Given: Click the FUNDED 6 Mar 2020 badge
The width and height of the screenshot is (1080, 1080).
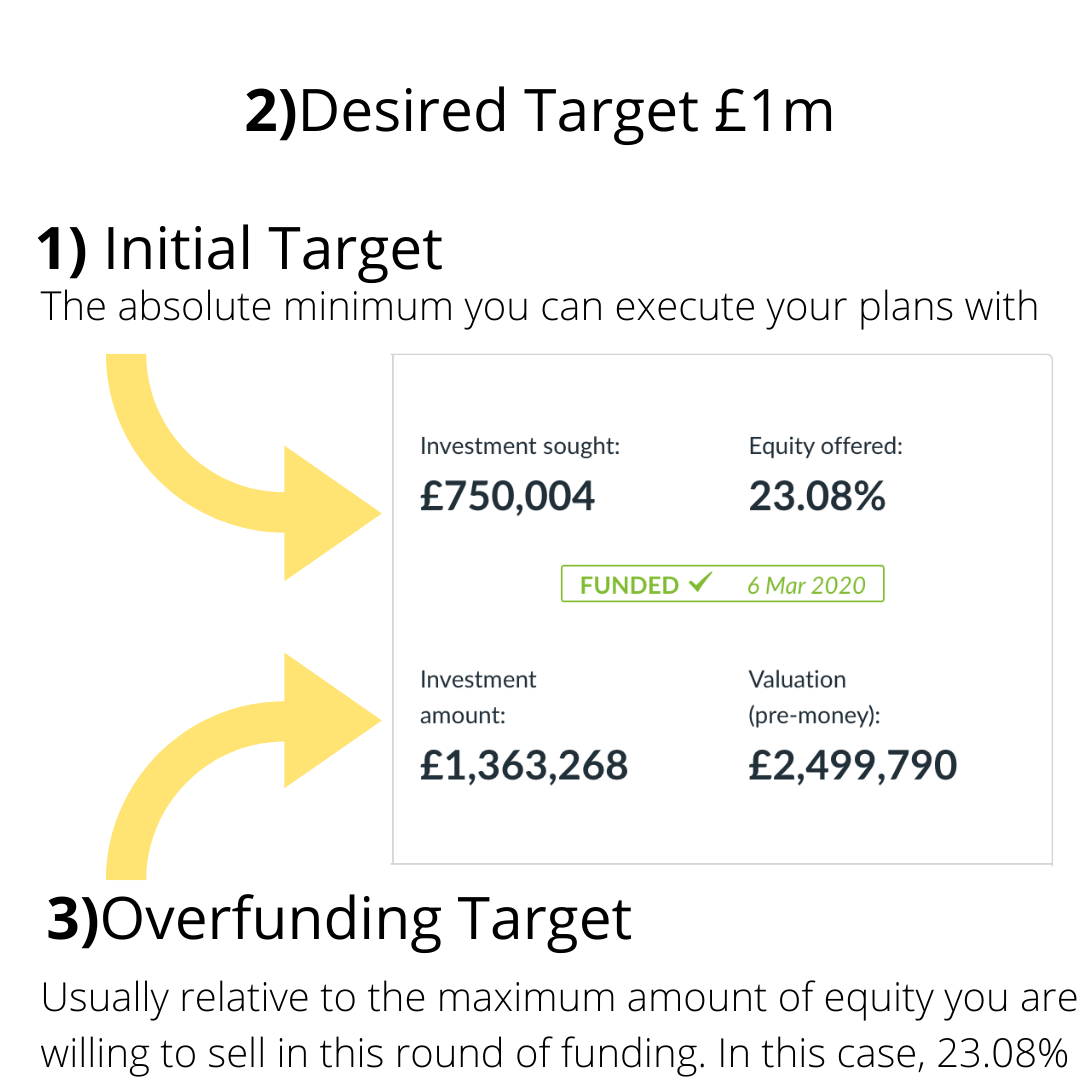Looking at the screenshot, I should tap(722, 584).
